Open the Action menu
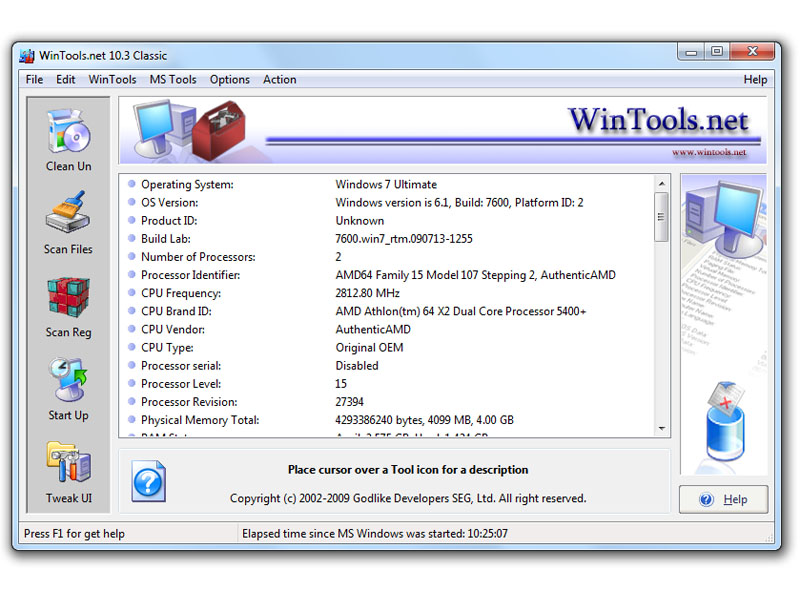The width and height of the screenshot is (800, 600). click(280, 80)
